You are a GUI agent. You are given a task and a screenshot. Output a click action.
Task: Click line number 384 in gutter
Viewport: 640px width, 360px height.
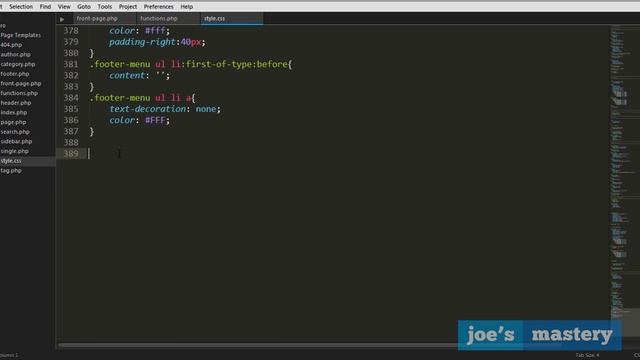point(71,98)
